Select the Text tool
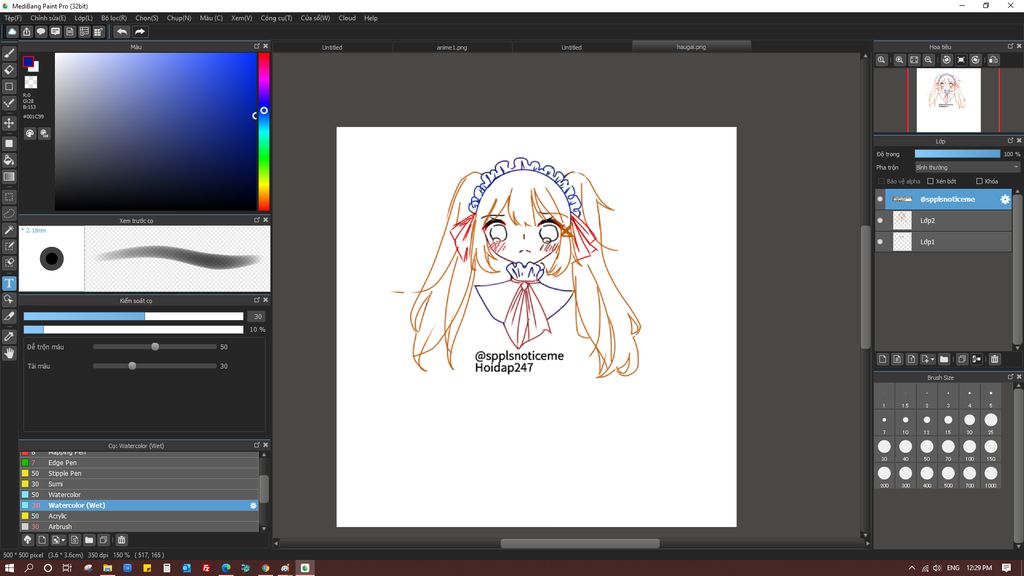Viewport: 1024px width, 576px height. [9, 283]
